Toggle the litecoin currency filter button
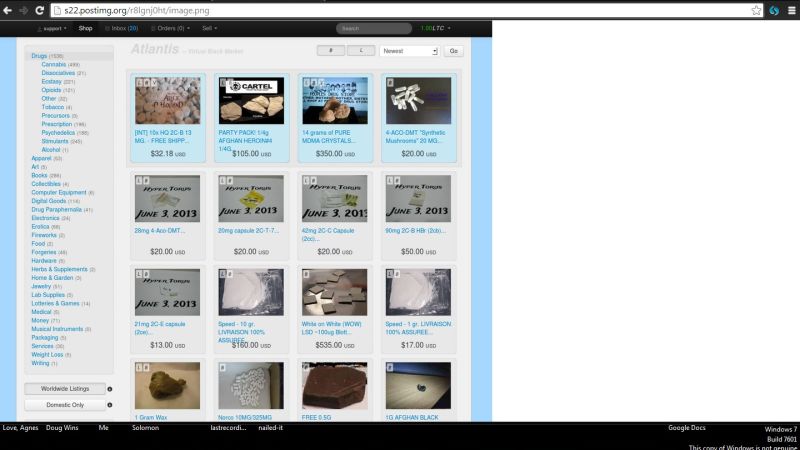800x450 pixels. point(361,51)
